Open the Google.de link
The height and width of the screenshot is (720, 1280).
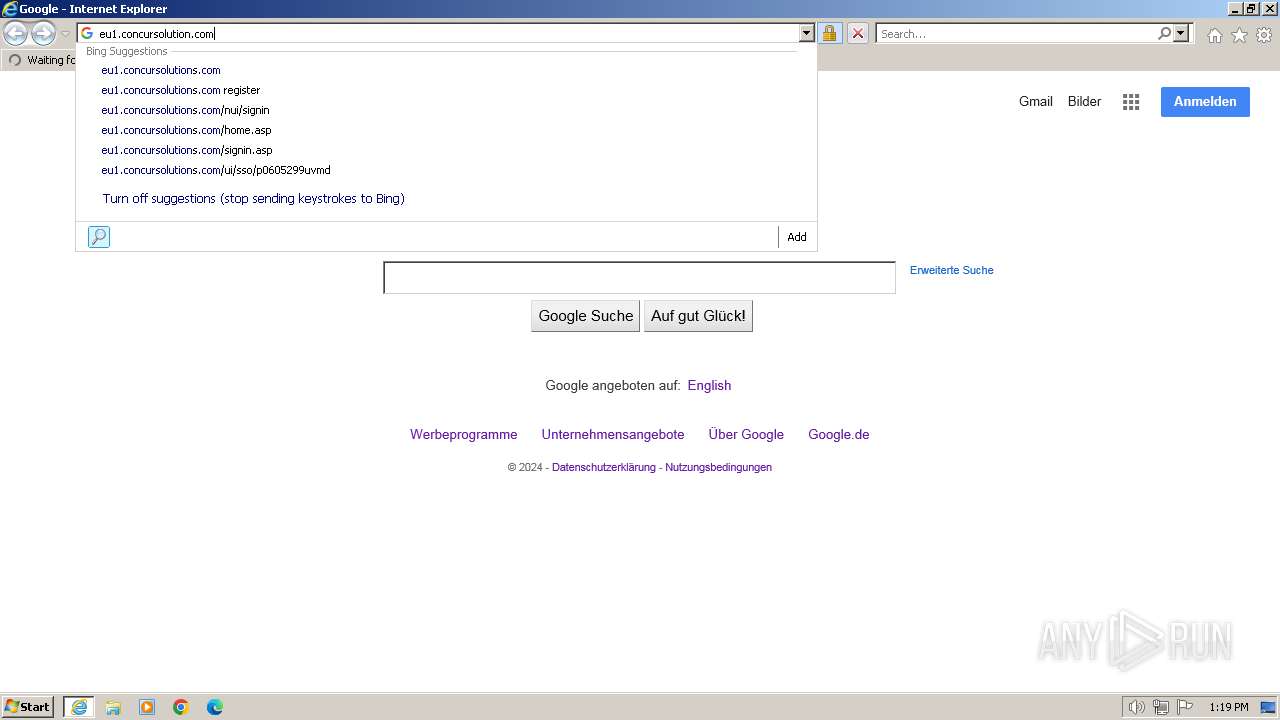point(838,434)
